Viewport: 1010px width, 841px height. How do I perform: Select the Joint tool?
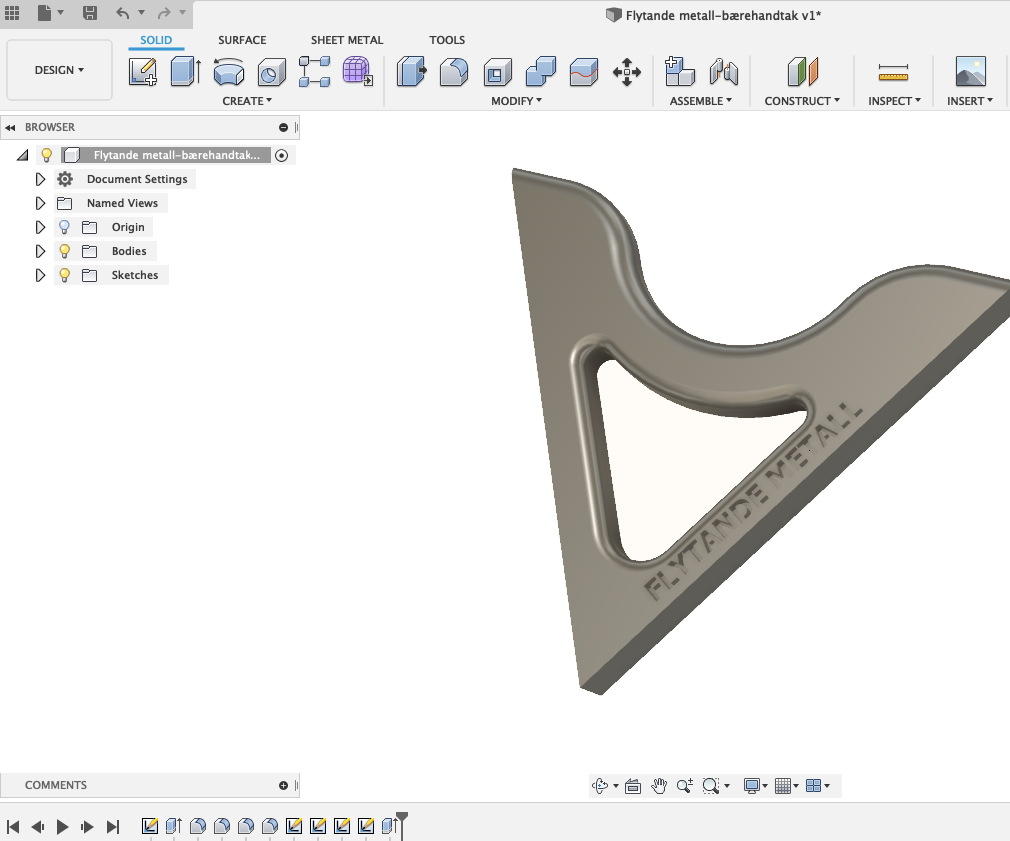(723, 71)
